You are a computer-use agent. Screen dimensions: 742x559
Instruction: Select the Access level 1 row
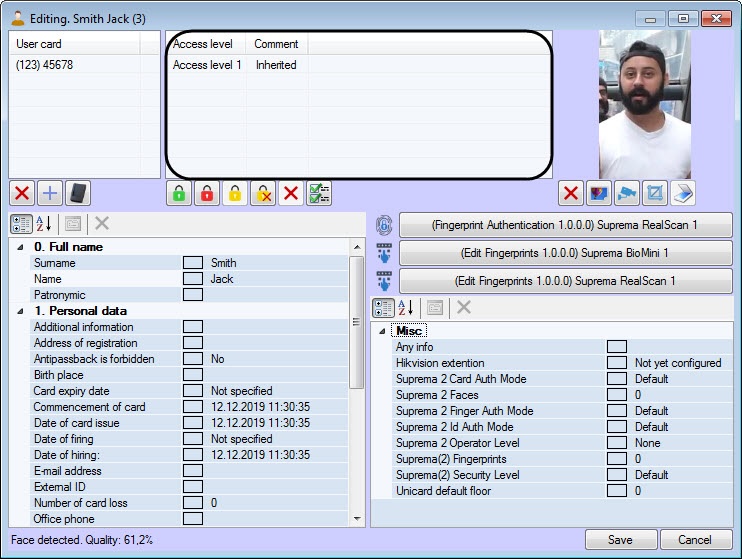tap(207, 65)
